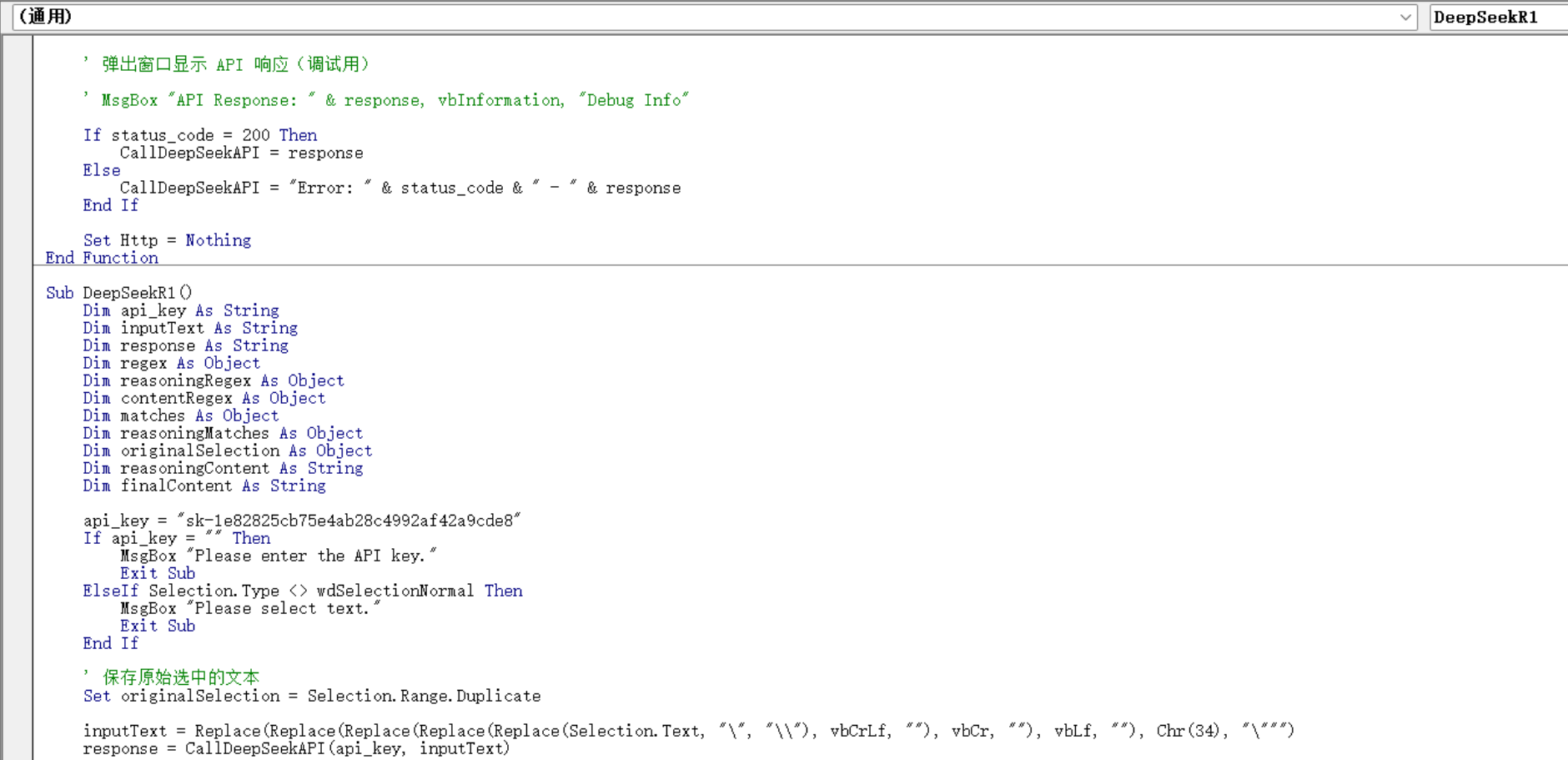Viewport: 1568px width, 760px height.
Task: Click the comment '弹出窗口显示 API 响应'
Action: pyautogui.click(x=227, y=64)
